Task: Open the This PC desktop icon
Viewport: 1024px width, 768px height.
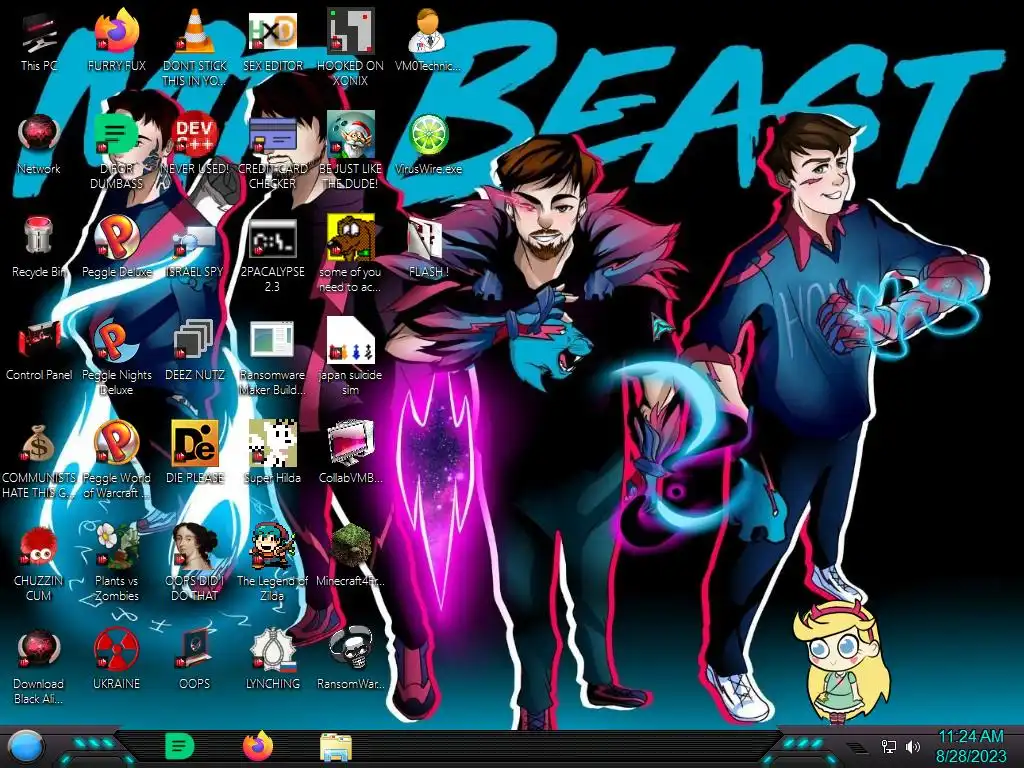Action: (x=39, y=33)
